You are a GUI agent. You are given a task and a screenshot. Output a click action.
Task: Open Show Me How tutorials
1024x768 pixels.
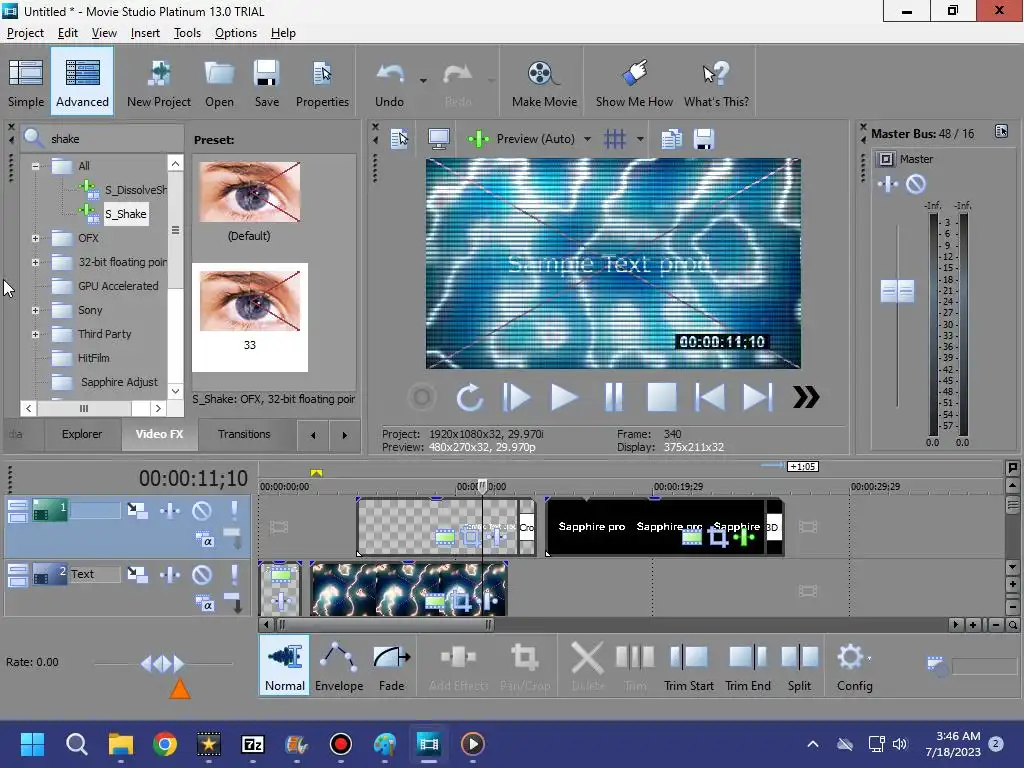coord(634,82)
